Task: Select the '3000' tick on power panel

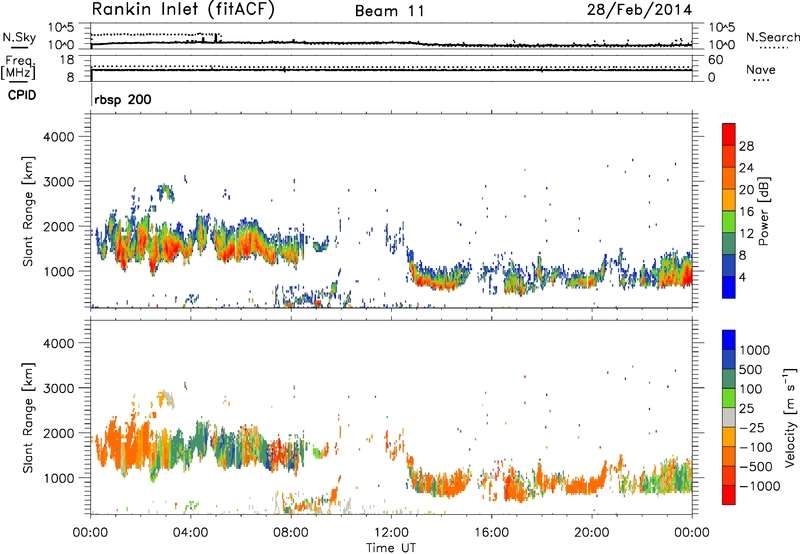Action: click(58, 182)
